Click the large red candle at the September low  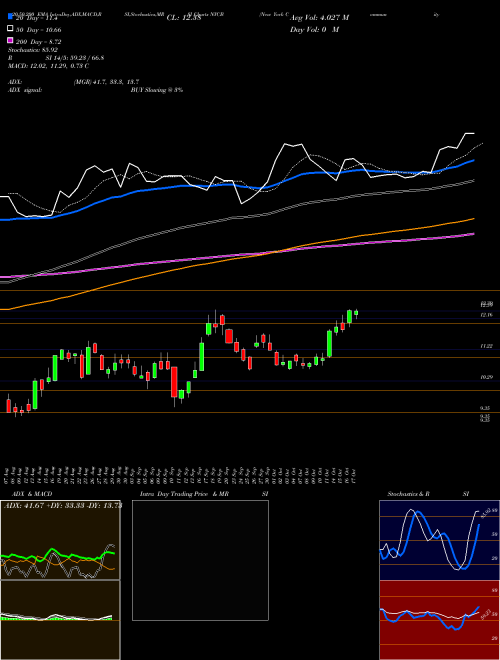point(174,382)
